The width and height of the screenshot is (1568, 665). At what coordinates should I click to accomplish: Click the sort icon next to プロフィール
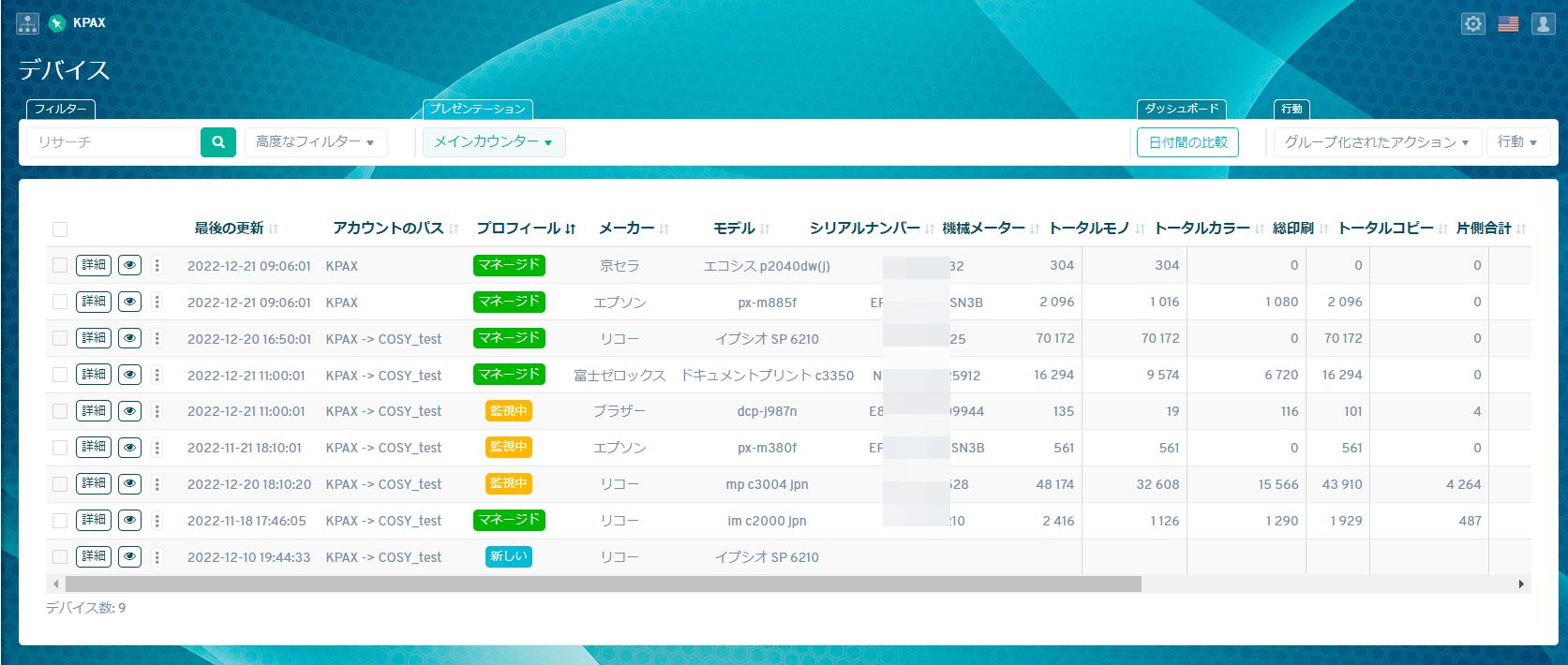pos(570,229)
